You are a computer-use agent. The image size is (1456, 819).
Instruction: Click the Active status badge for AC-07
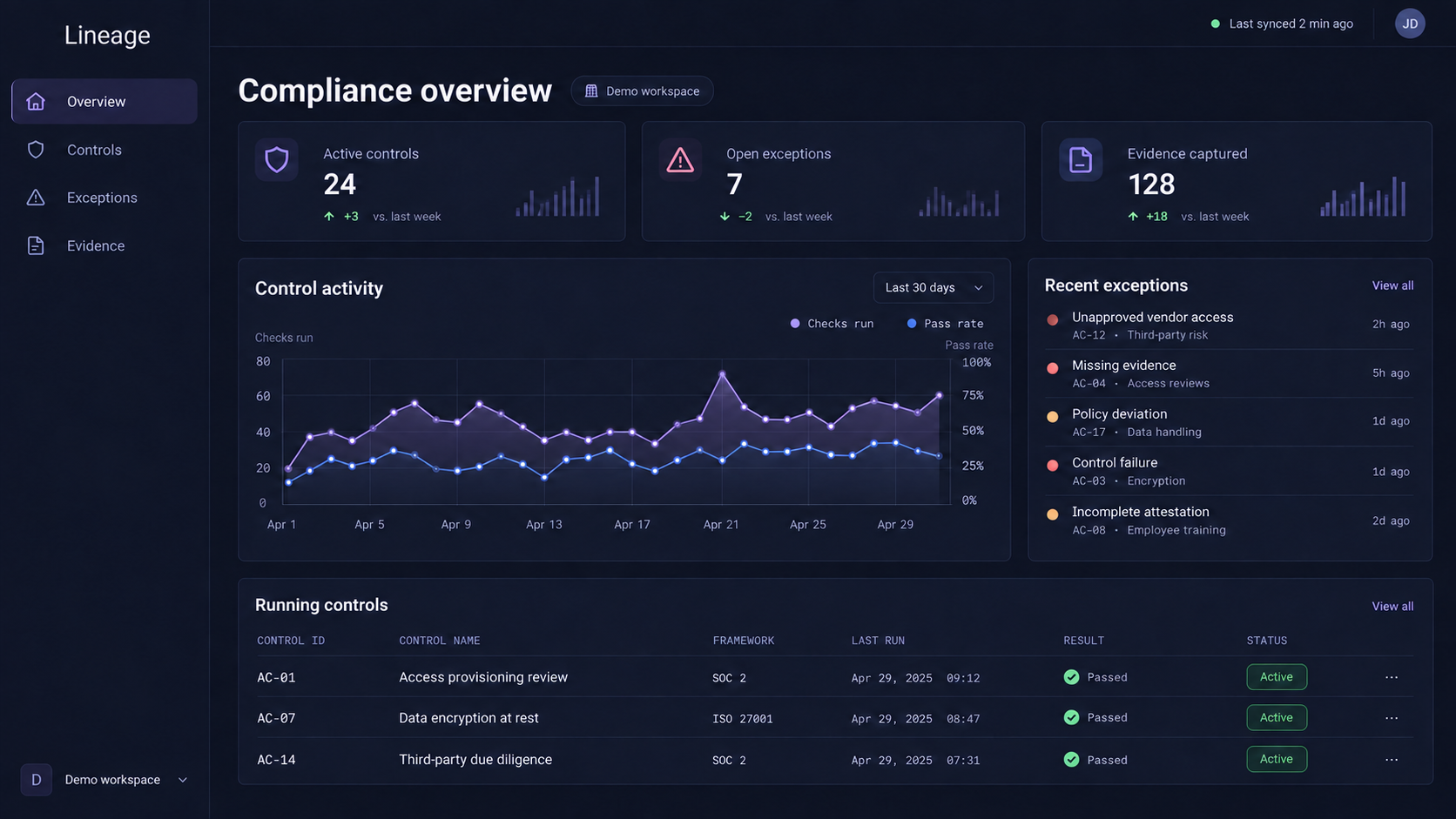(1277, 717)
